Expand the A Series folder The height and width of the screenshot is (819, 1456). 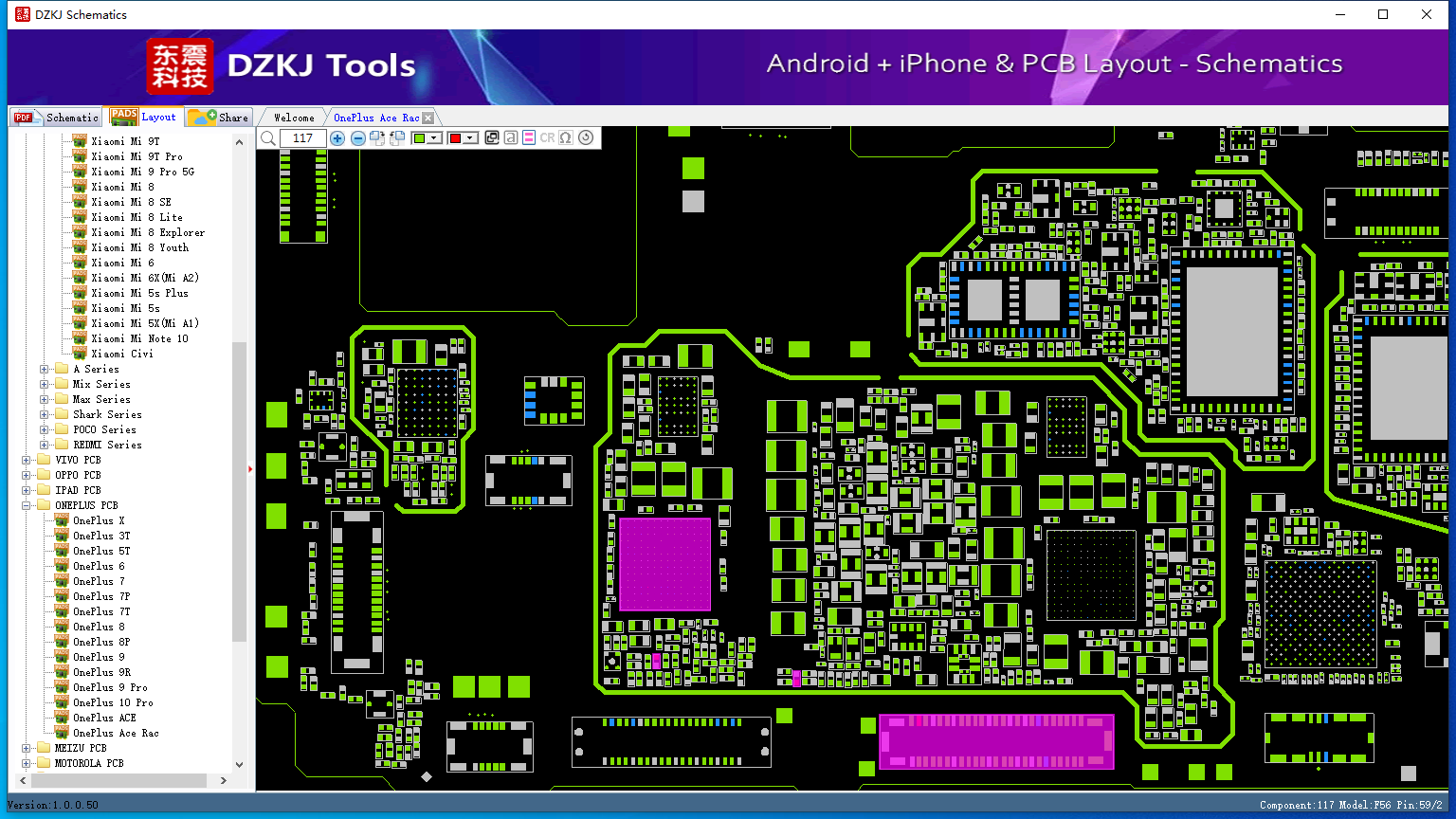pos(44,369)
